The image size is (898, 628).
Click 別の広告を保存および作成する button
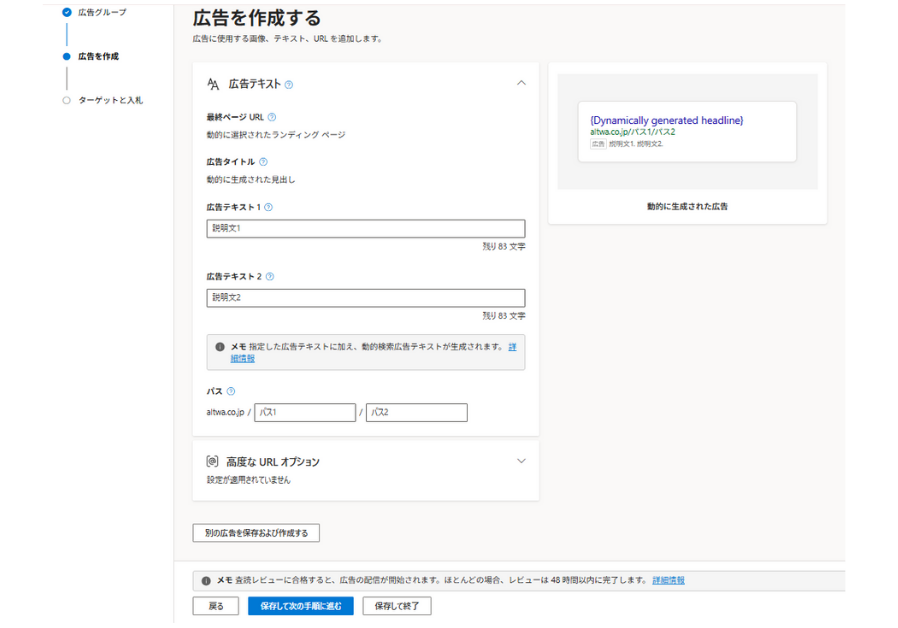256,533
